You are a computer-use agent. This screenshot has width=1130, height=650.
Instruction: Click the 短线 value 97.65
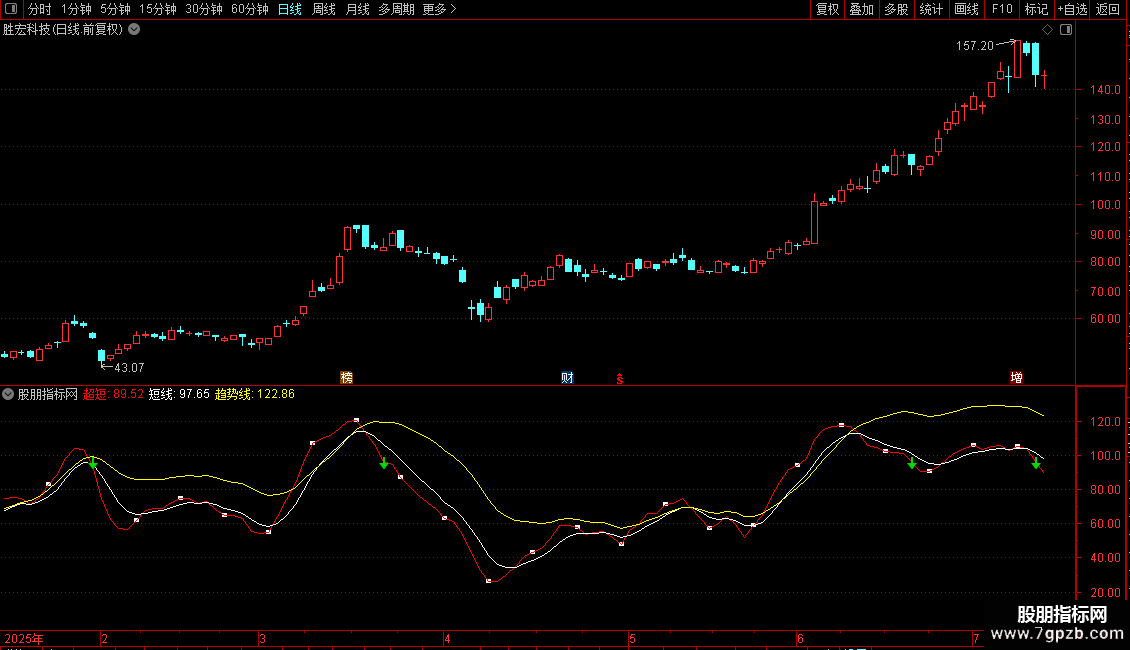(x=195, y=394)
